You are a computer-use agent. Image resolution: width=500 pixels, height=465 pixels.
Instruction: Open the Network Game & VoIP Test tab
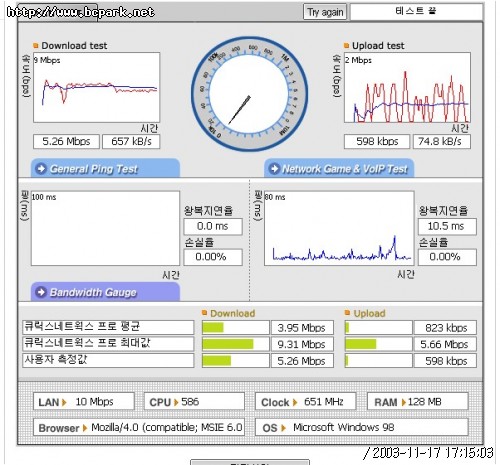(x=339, y=168)
